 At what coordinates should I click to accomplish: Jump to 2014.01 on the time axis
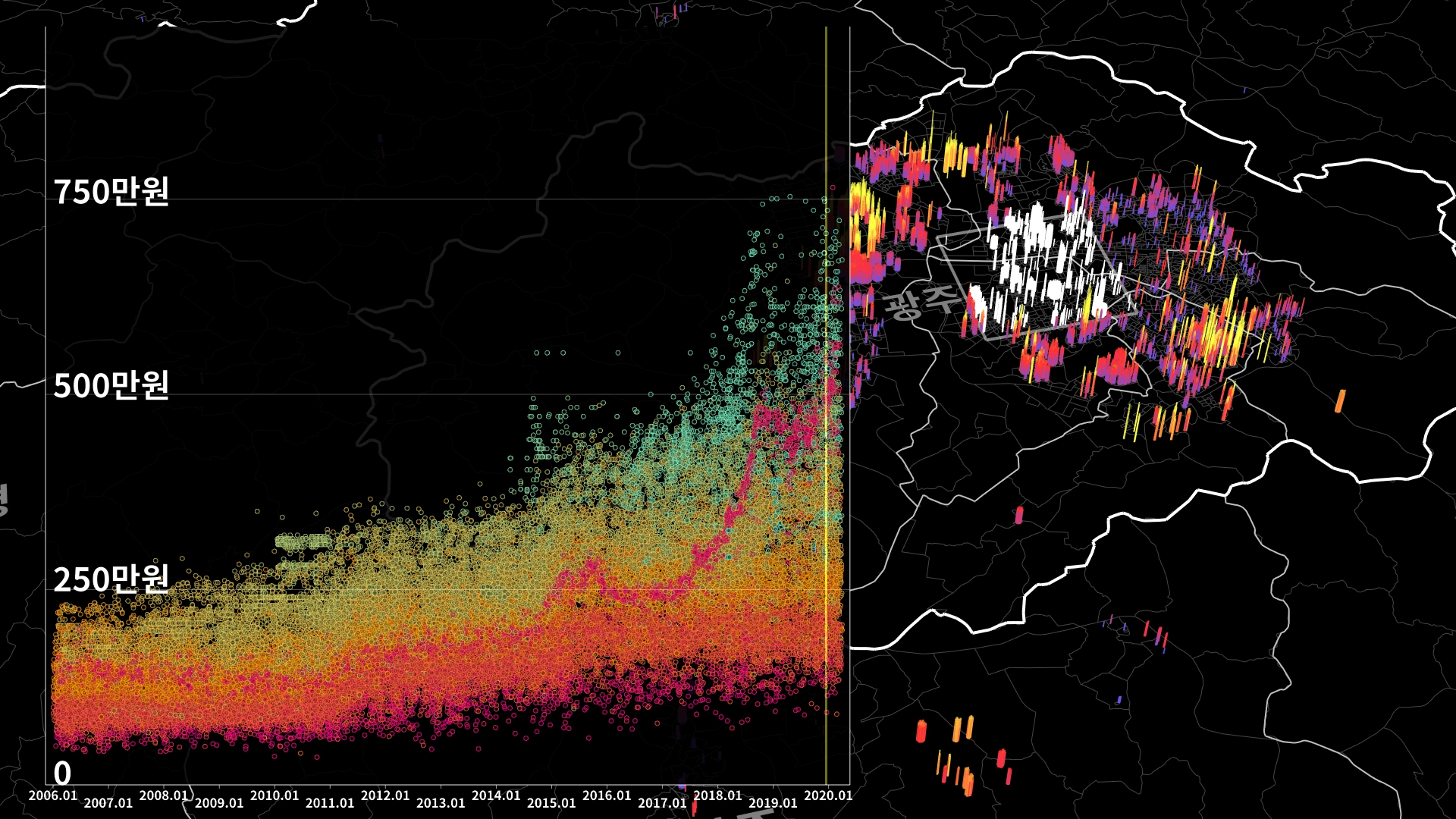pos(496,795)
